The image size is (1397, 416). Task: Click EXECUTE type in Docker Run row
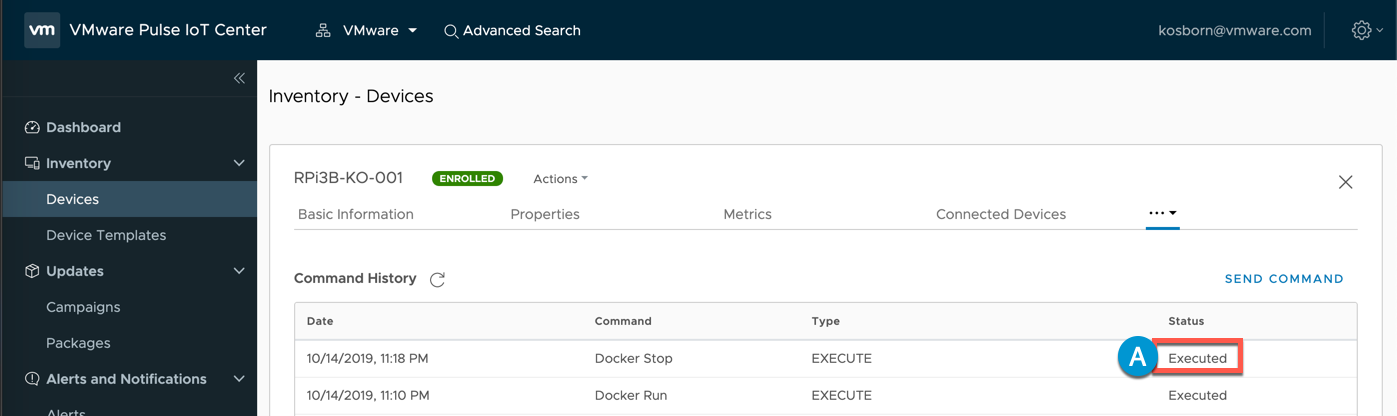(x=842, y=395)
